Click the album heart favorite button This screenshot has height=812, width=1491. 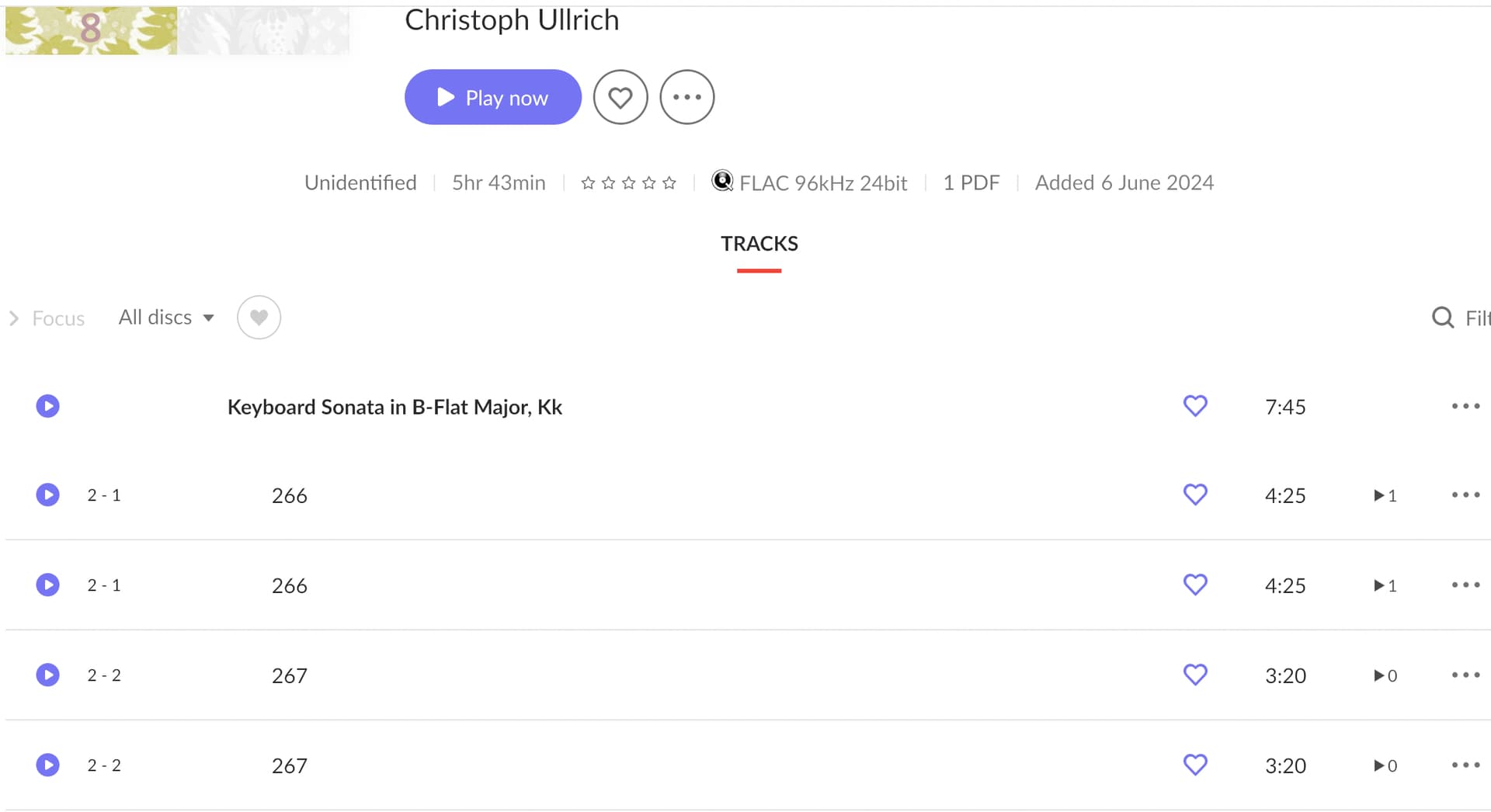click(x=620, y=97)
